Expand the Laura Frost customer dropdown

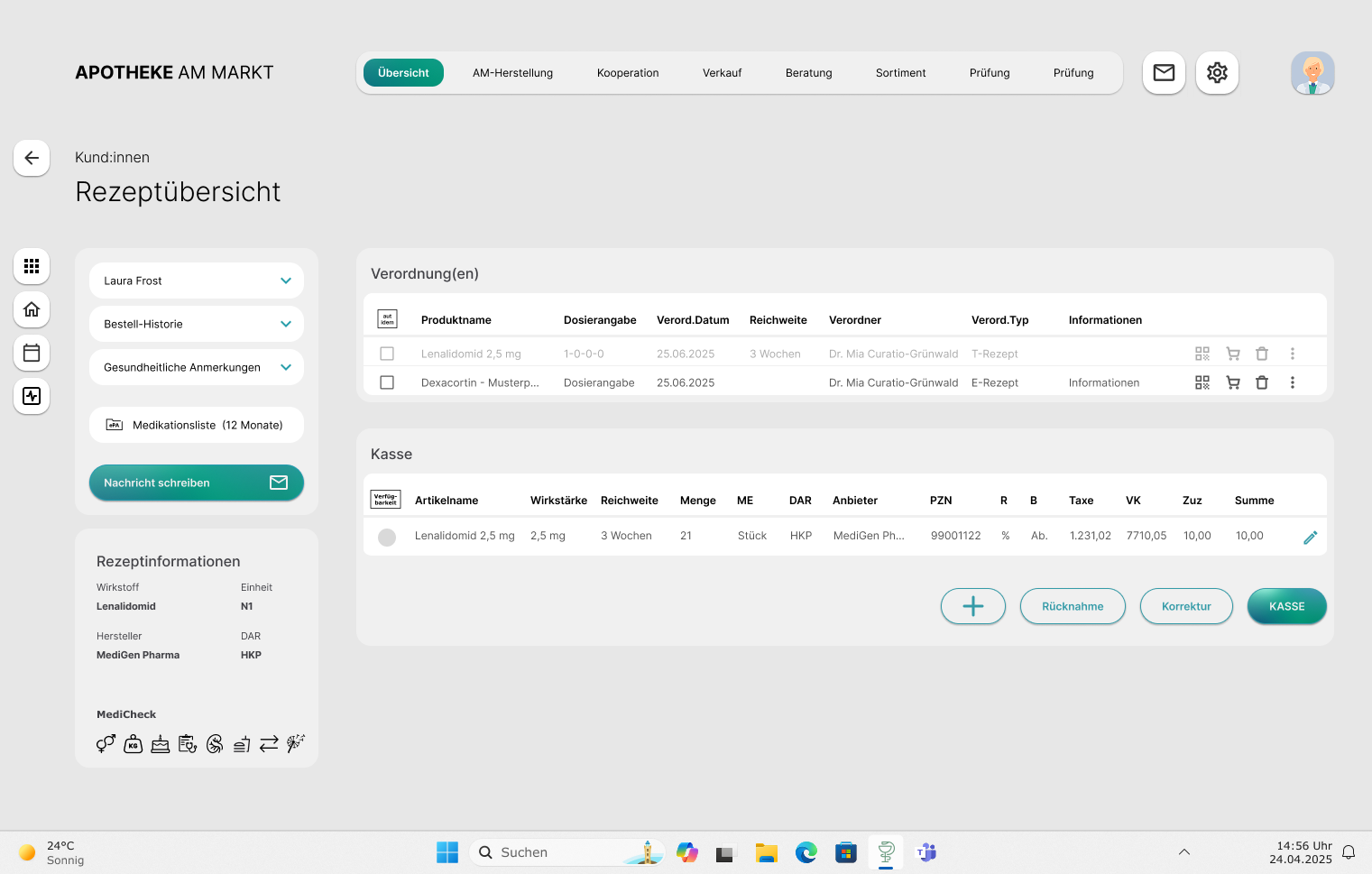coord(197,281)
